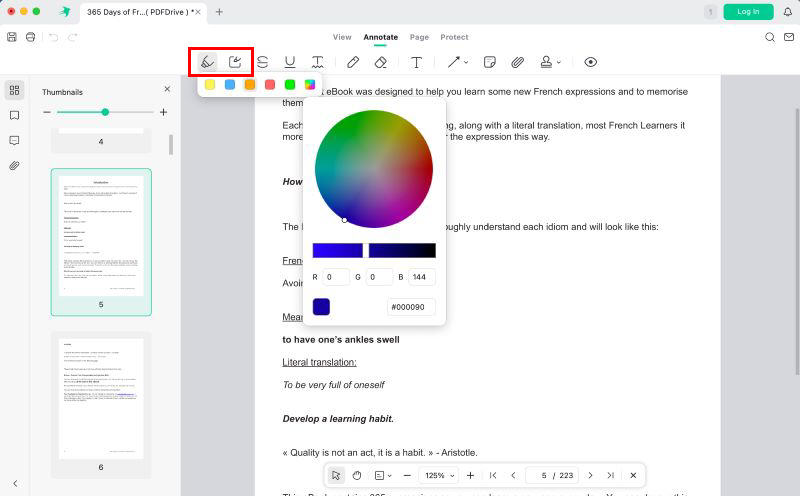The width and height of the screenshot is (800, 496).
Task: Click the Log In button
Action: 748,12
